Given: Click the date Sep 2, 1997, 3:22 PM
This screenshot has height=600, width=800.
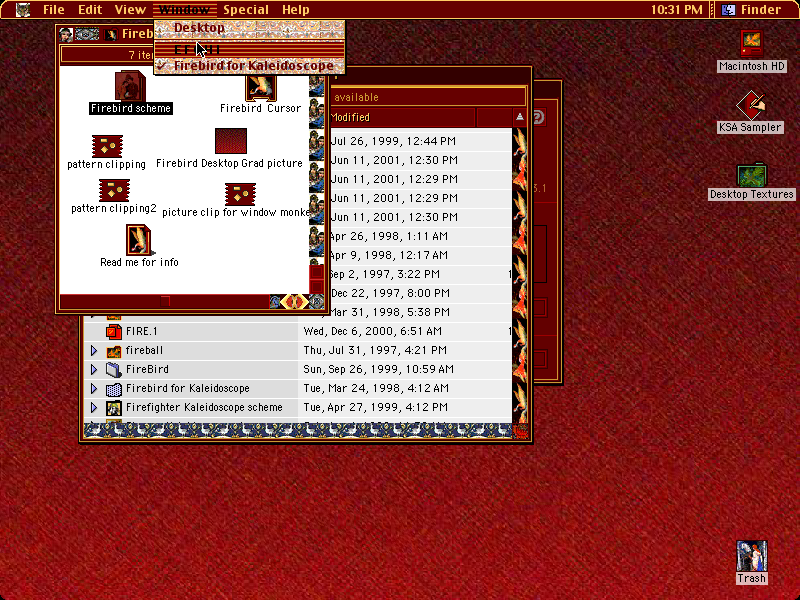Looking at the screenshot, I should point(384,274).
